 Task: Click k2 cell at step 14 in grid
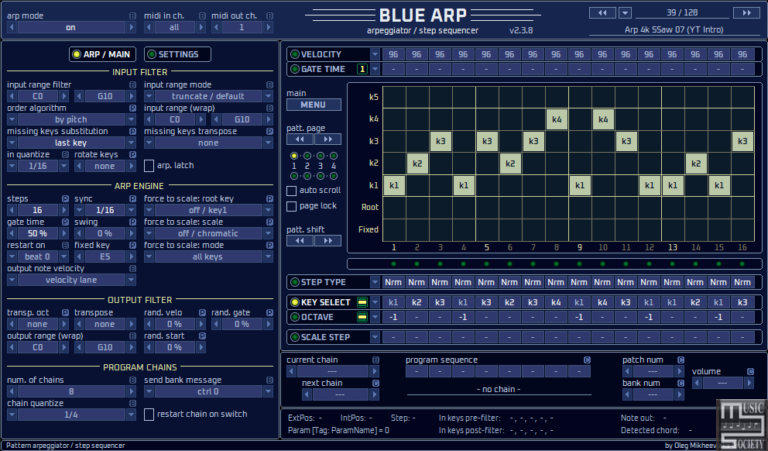click(696, 163)
